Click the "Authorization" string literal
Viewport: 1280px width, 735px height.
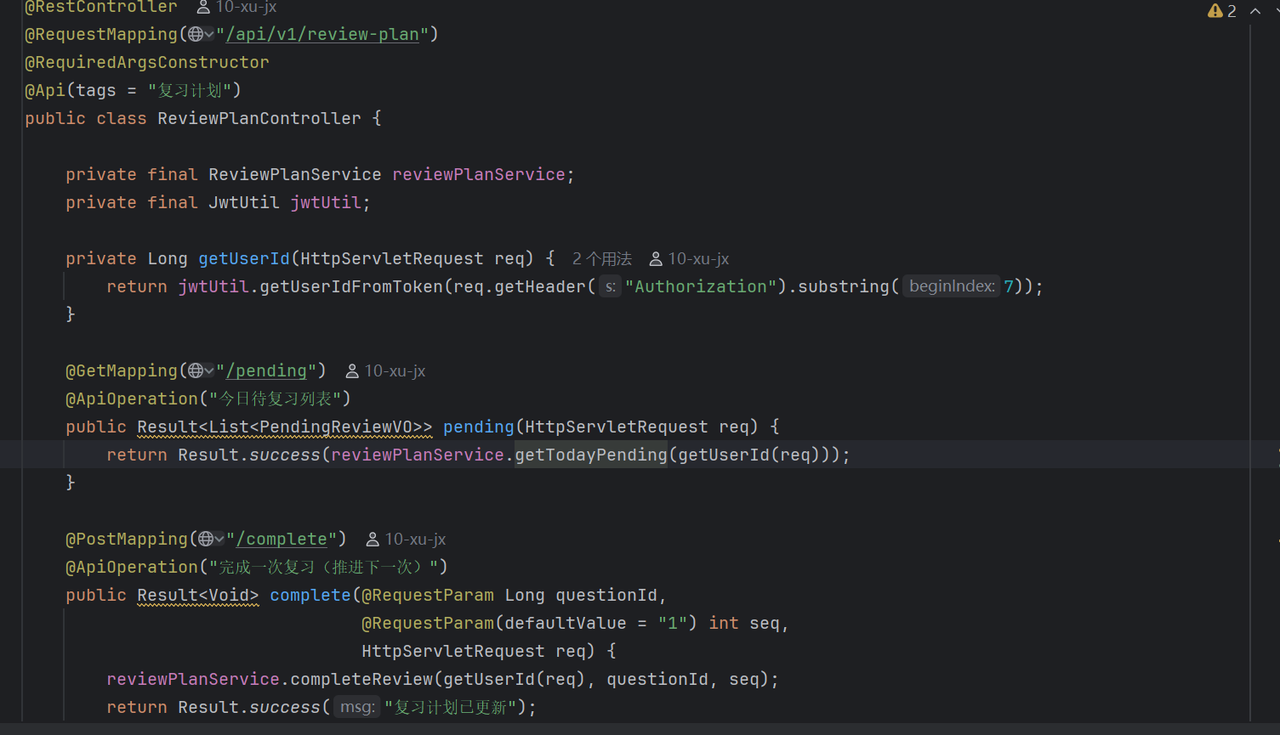[701, 287]
